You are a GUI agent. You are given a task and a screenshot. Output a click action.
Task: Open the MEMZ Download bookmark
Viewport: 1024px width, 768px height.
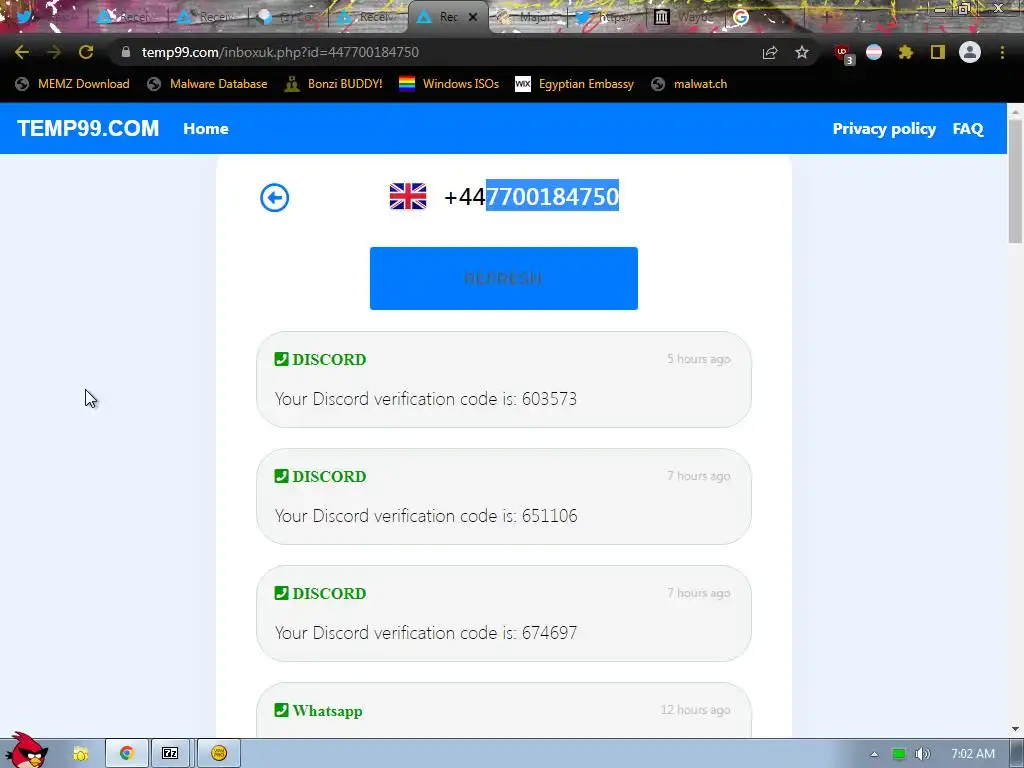tap(72, 84)
